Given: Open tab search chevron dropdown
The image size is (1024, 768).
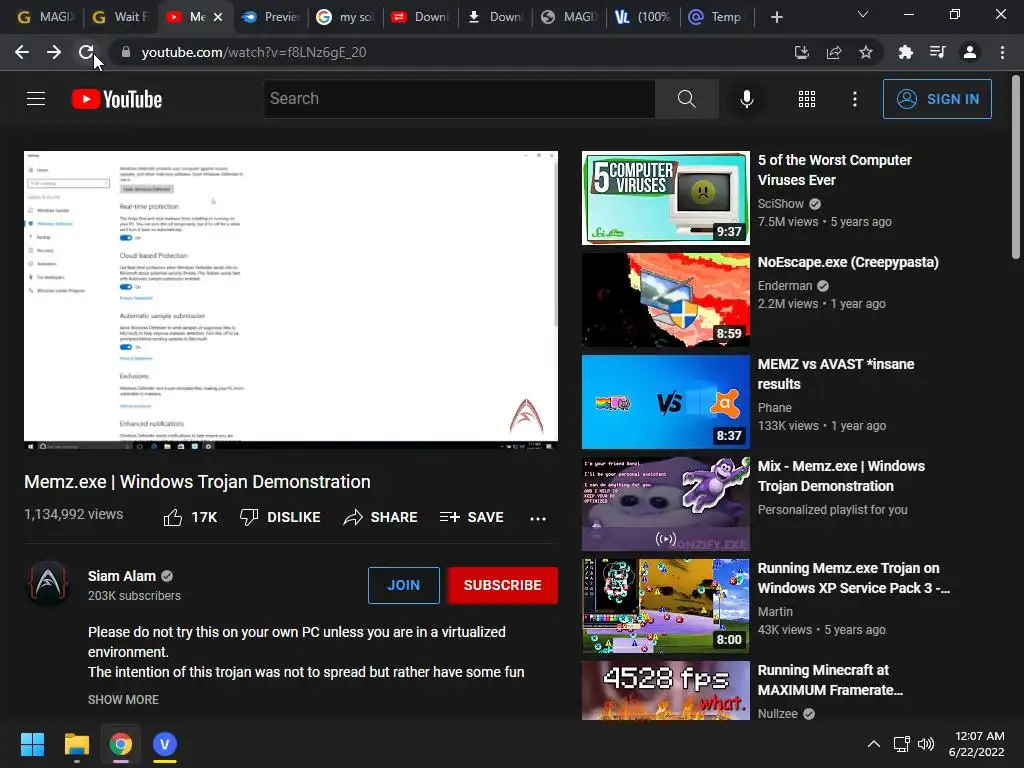Looking at the screenshot, I should [863, 14].
